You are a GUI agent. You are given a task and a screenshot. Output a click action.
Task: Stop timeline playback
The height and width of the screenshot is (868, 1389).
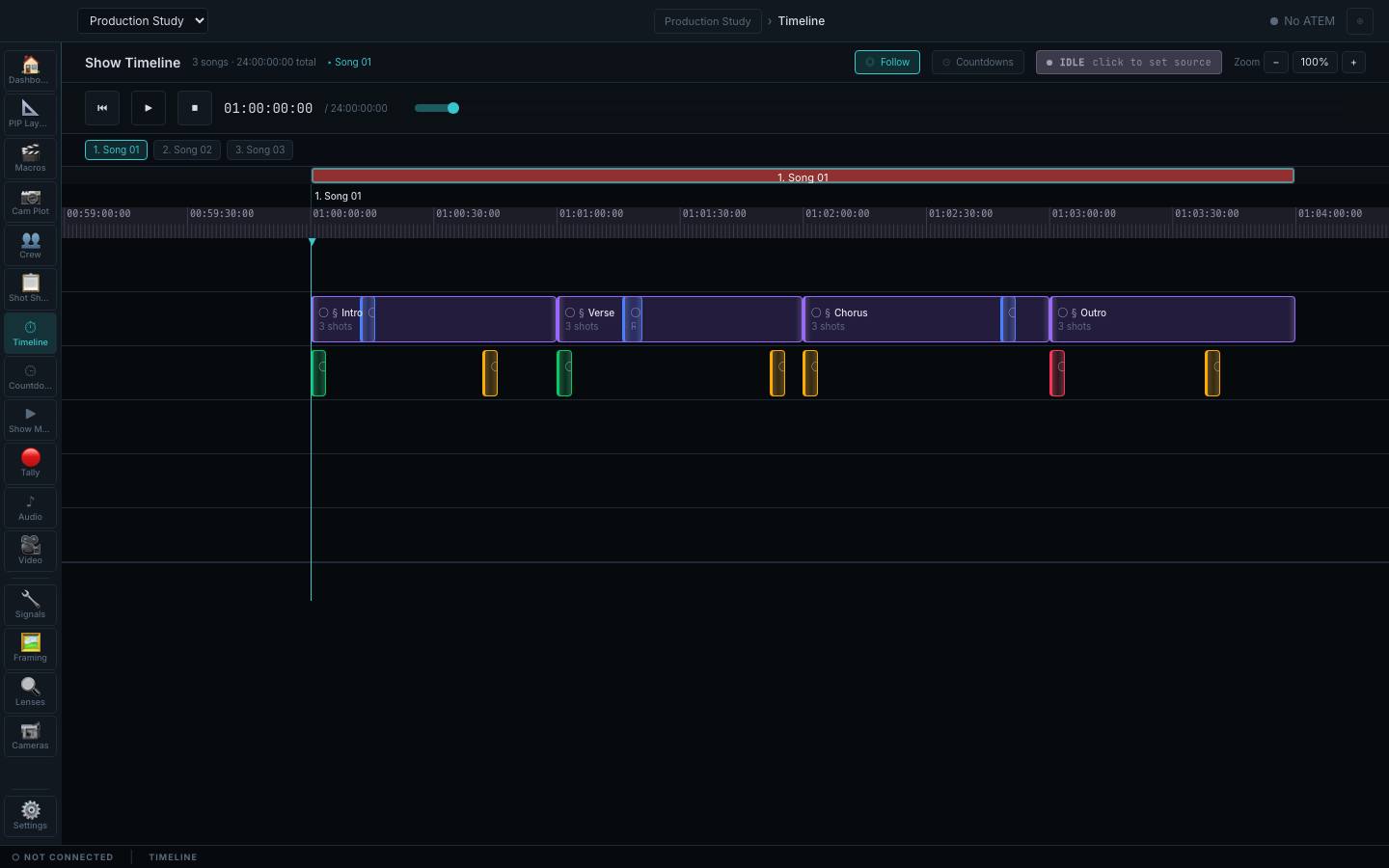[195, 108]
